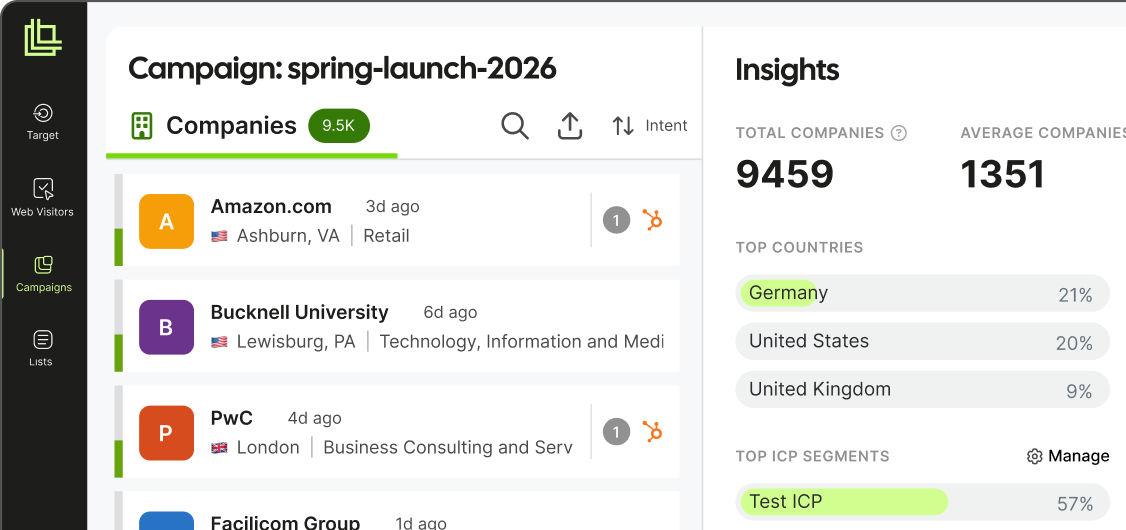Click the Bucknell University purple B avatar
The image size is (1126, 530).
(167, 327)
